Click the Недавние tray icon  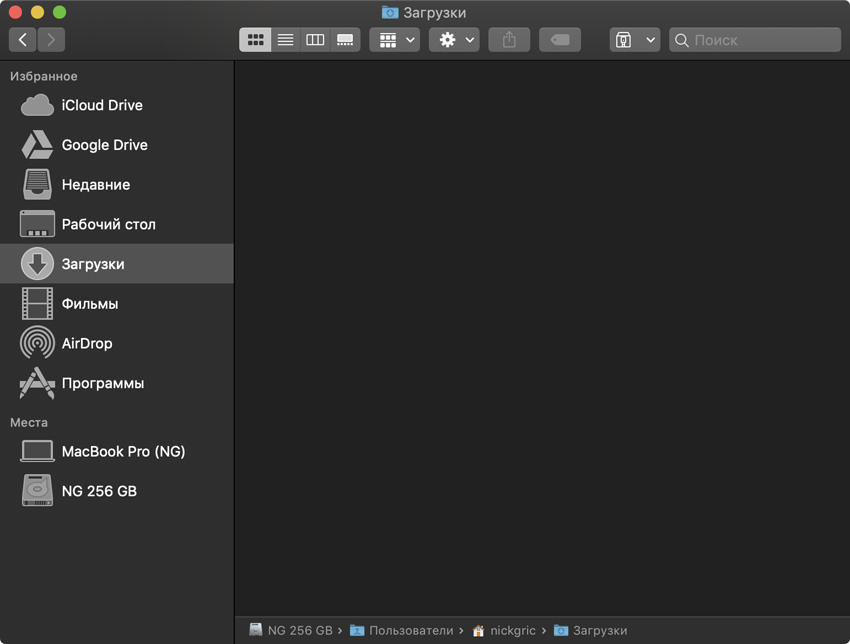tap(37, 184)
